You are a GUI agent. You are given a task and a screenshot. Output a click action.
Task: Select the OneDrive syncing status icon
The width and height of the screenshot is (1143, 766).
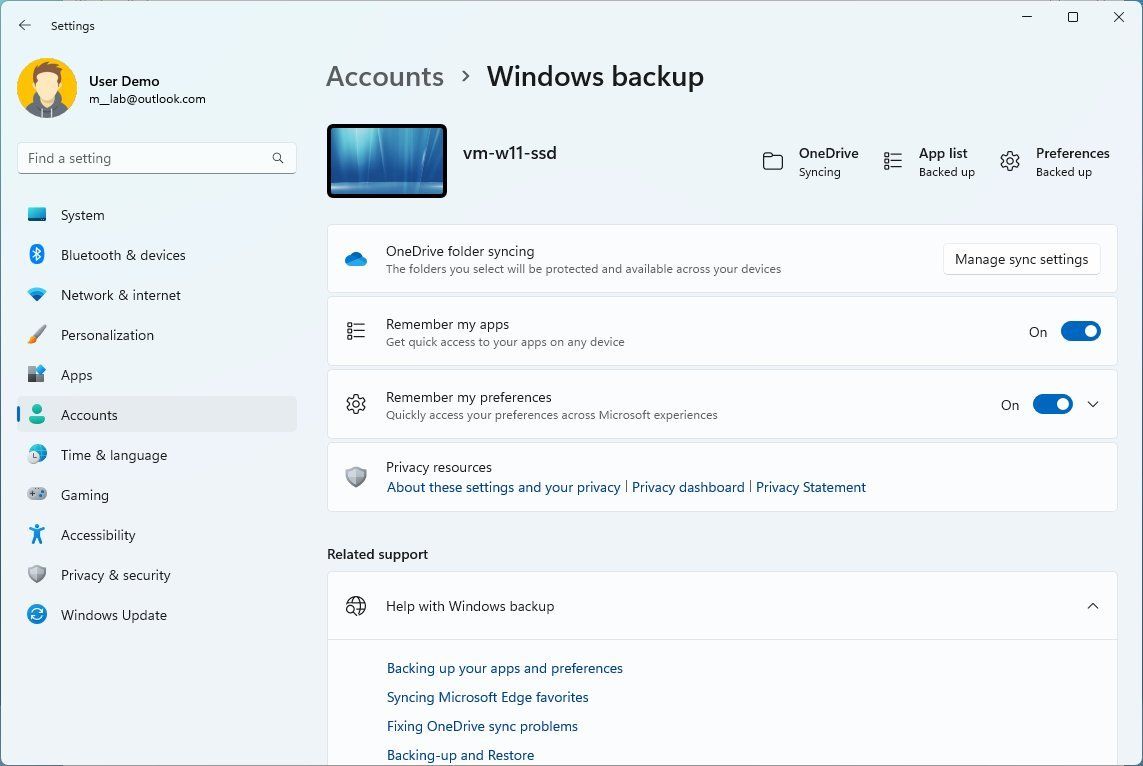coord(772,160)
